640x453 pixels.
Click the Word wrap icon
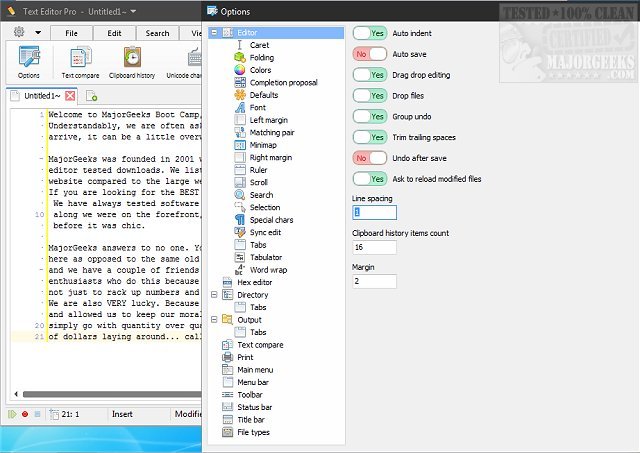tap(240, 270)
